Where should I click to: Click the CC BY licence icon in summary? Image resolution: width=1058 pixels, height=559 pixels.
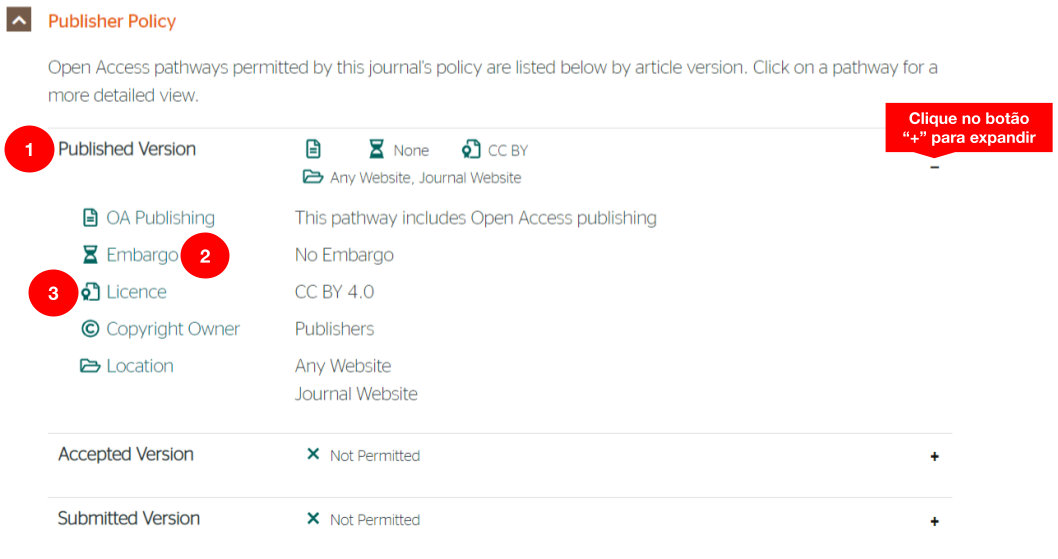(471, 150)
